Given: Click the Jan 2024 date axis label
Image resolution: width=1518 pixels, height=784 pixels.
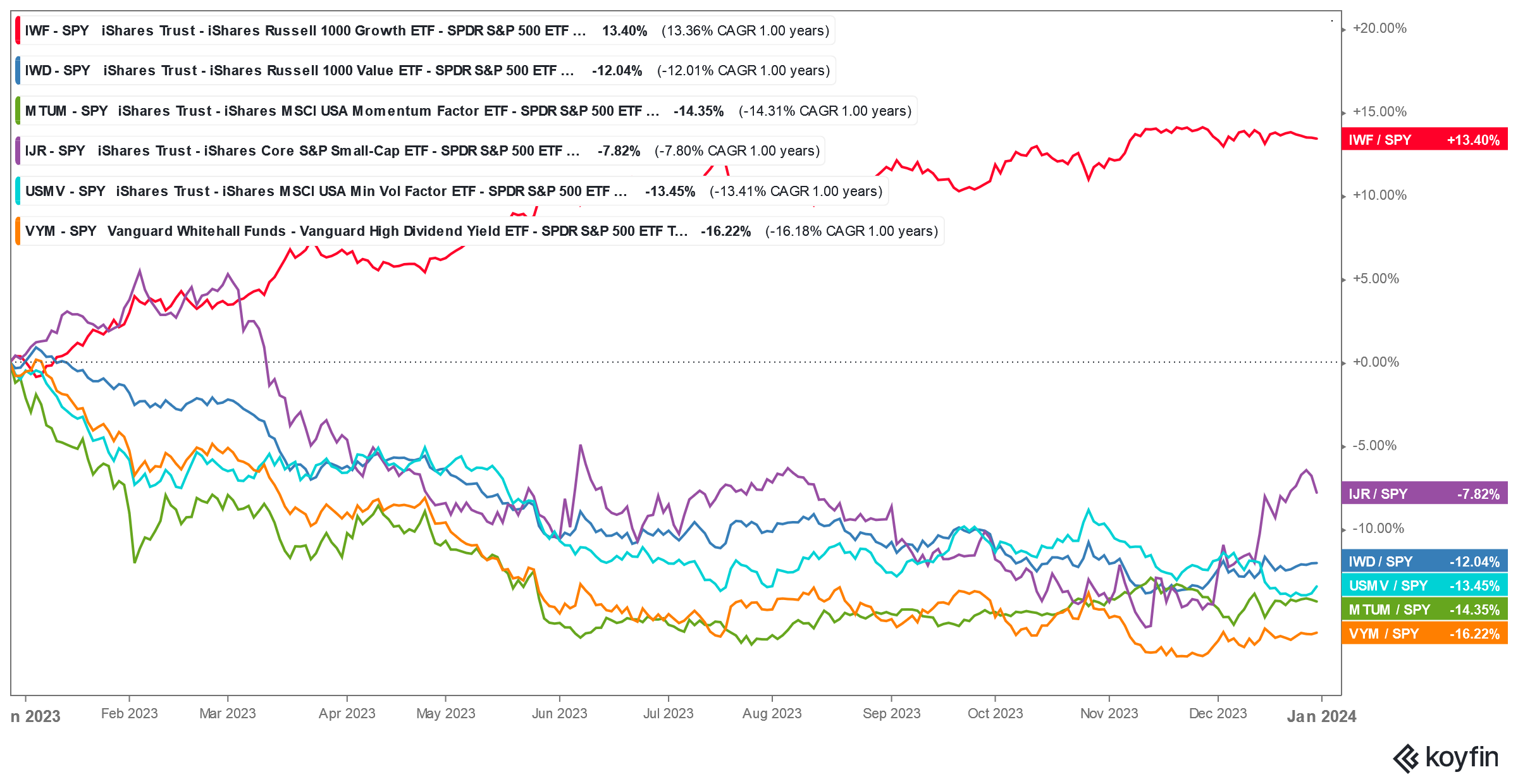Looking at the screenshot, I should click(x=1321, y=716).
